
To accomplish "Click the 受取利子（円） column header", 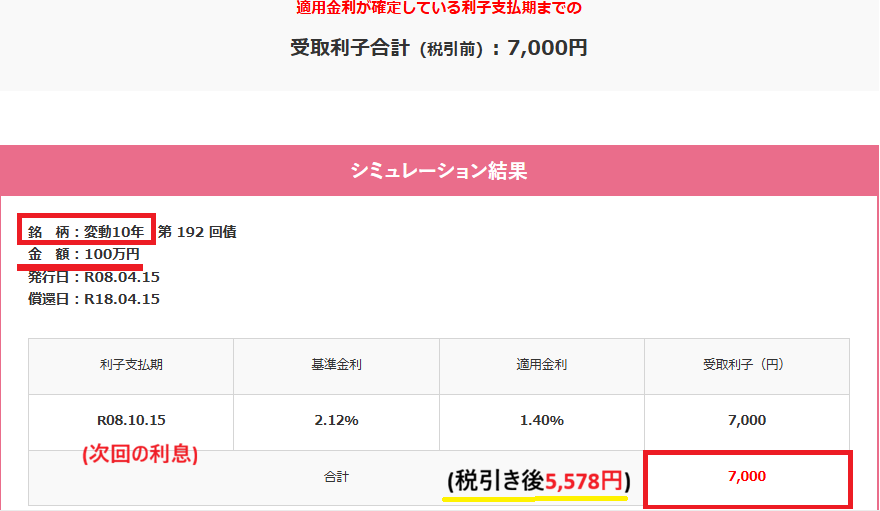I will [x=746, y=365].
